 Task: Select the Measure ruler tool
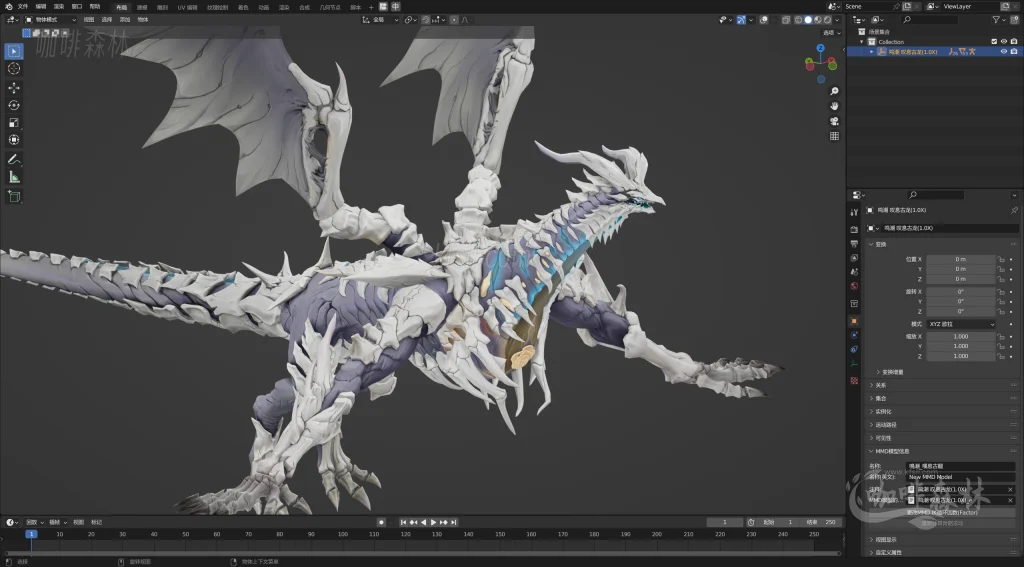(x=14, y=177)
